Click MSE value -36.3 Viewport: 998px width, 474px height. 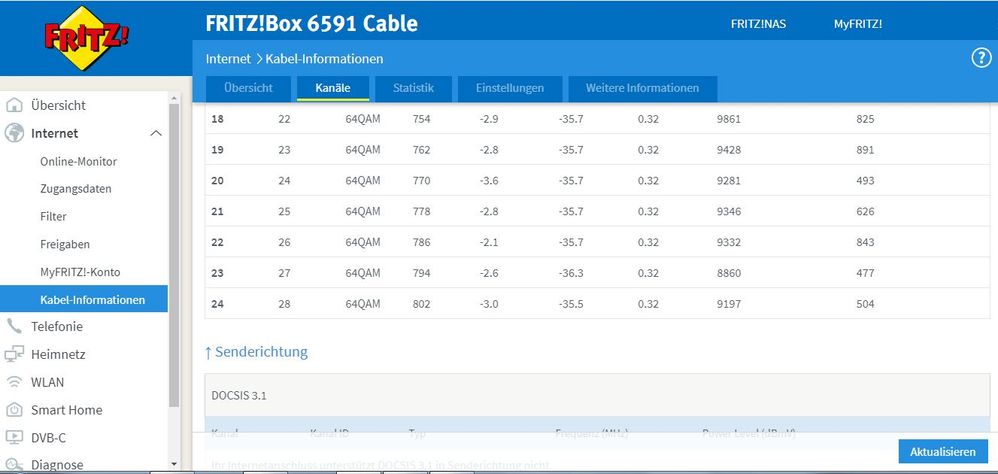[x=571, y=273]
